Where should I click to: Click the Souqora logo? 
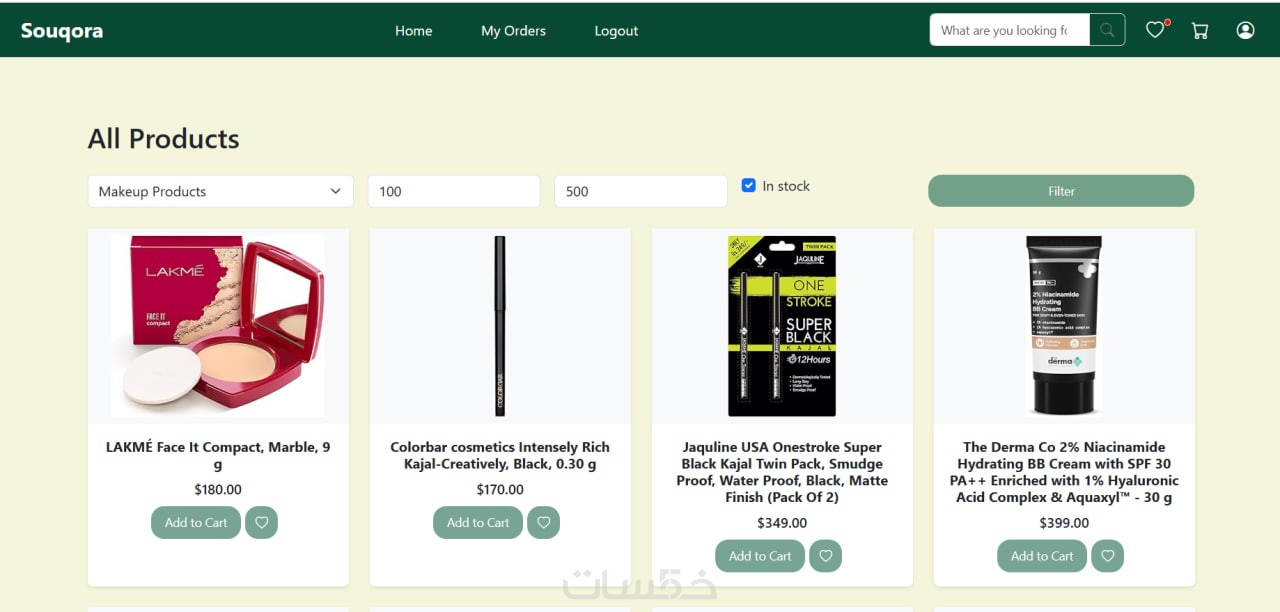pyautogui.click(x=62, y=31)
